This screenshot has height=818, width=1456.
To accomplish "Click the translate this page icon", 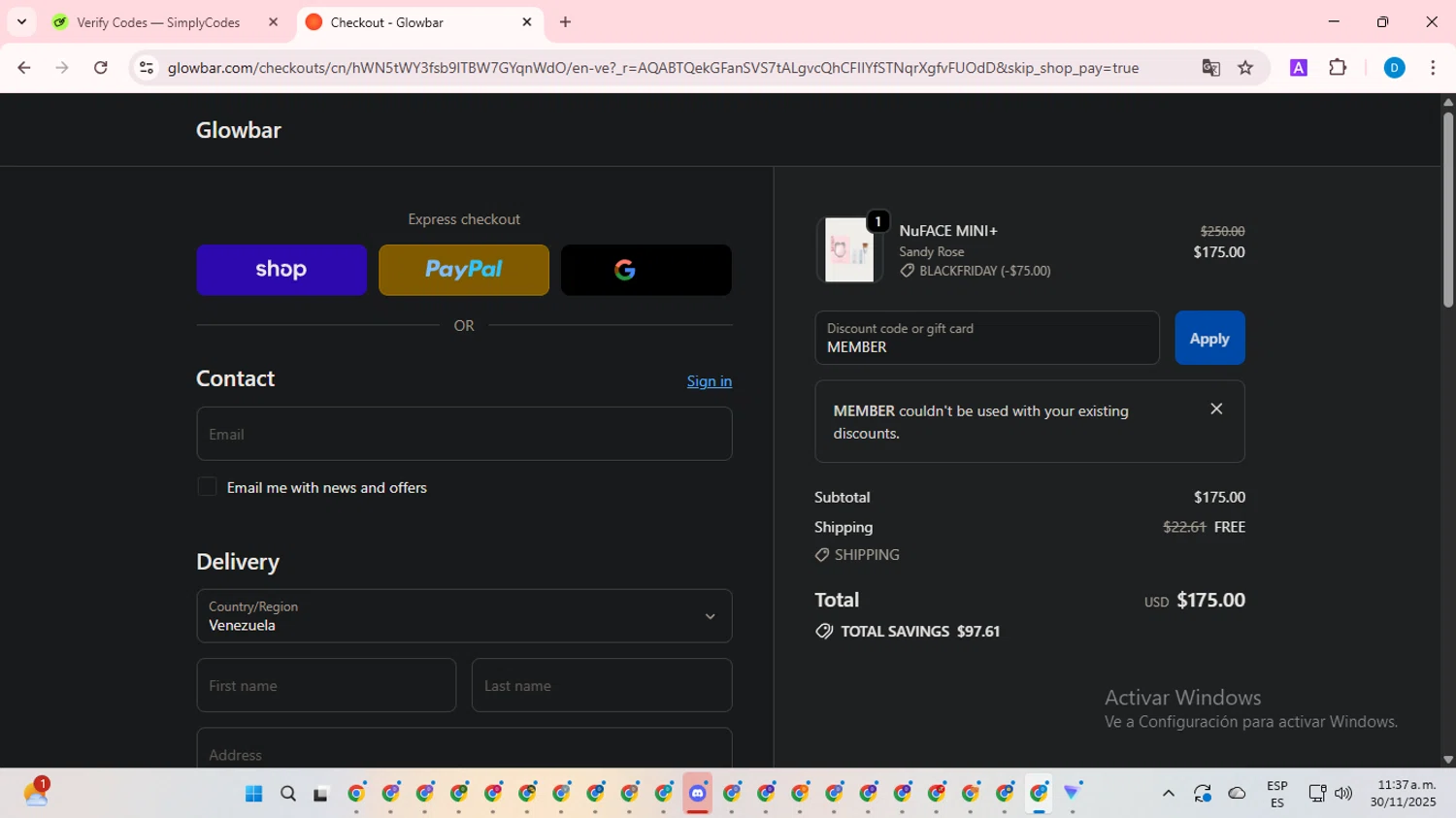I will click(x=1210, y=68).
